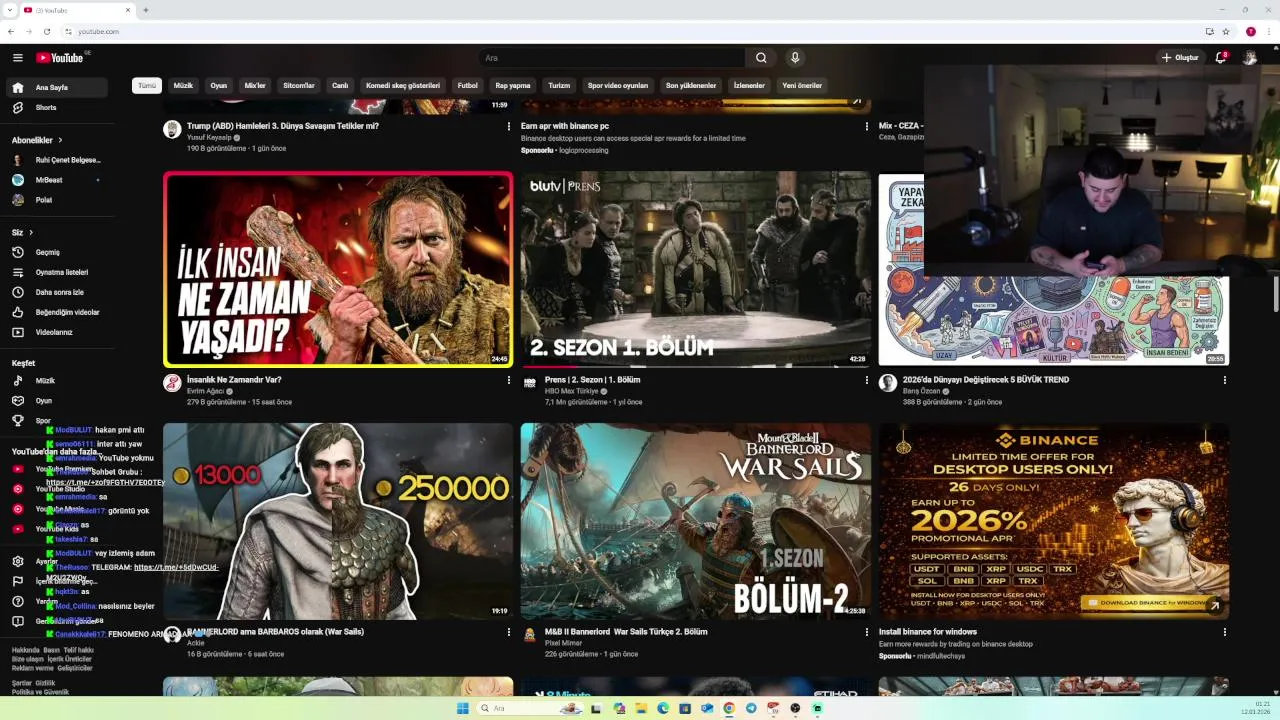Select the Sitcom'lar filter chip
1280x720 pixels.
299,85
